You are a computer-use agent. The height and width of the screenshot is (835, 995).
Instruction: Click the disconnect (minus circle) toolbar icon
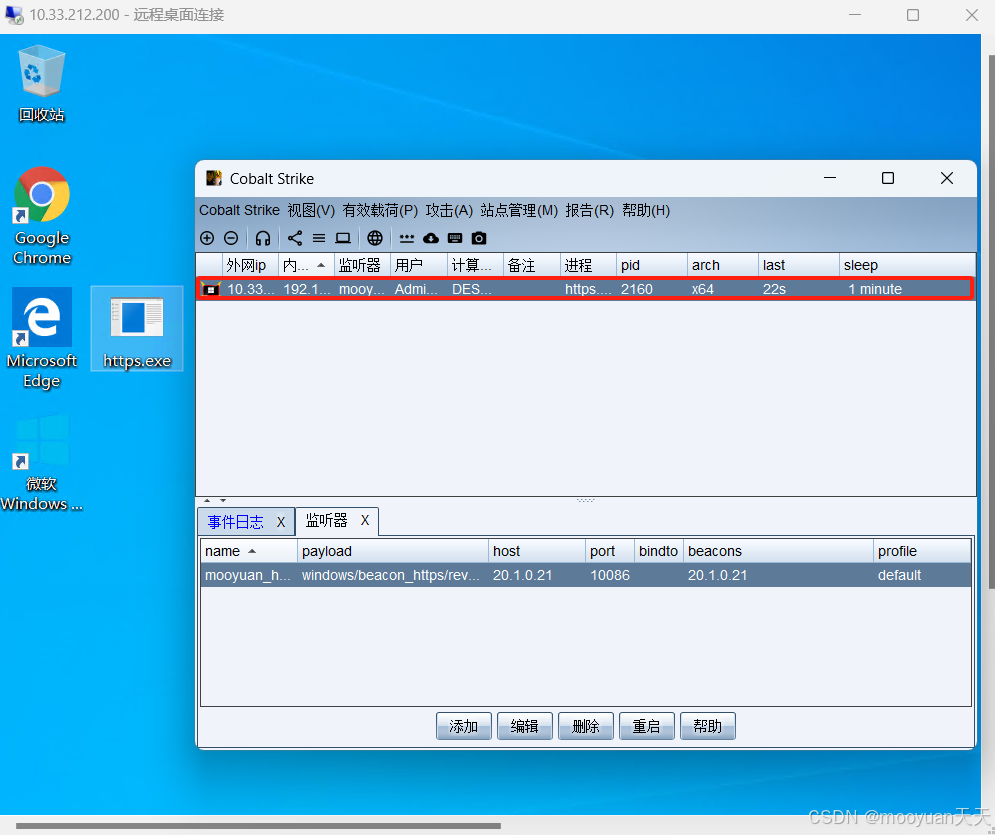click(231, 238)
